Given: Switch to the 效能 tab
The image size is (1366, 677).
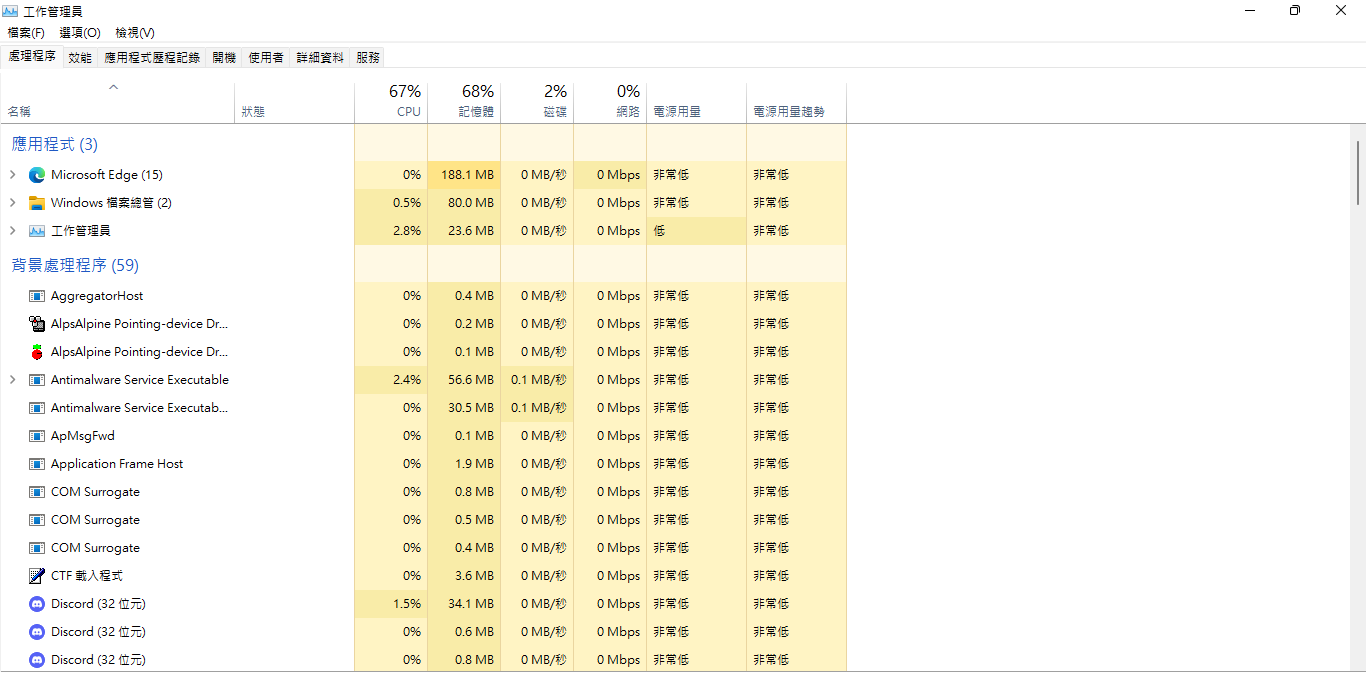Looking at the screenshot, I should [x=79, y=57].
